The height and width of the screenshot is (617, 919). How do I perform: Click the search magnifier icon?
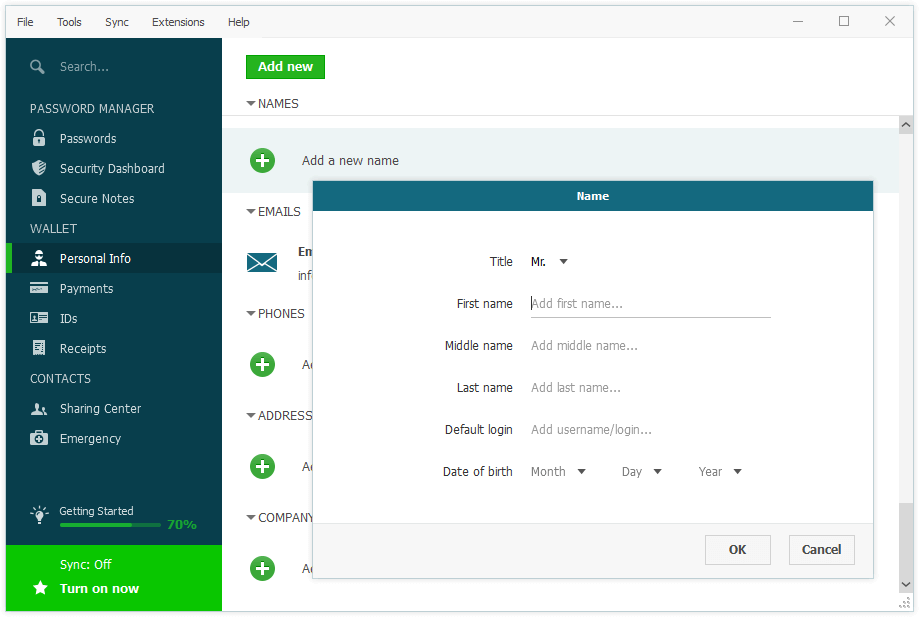tap(38, 67)
